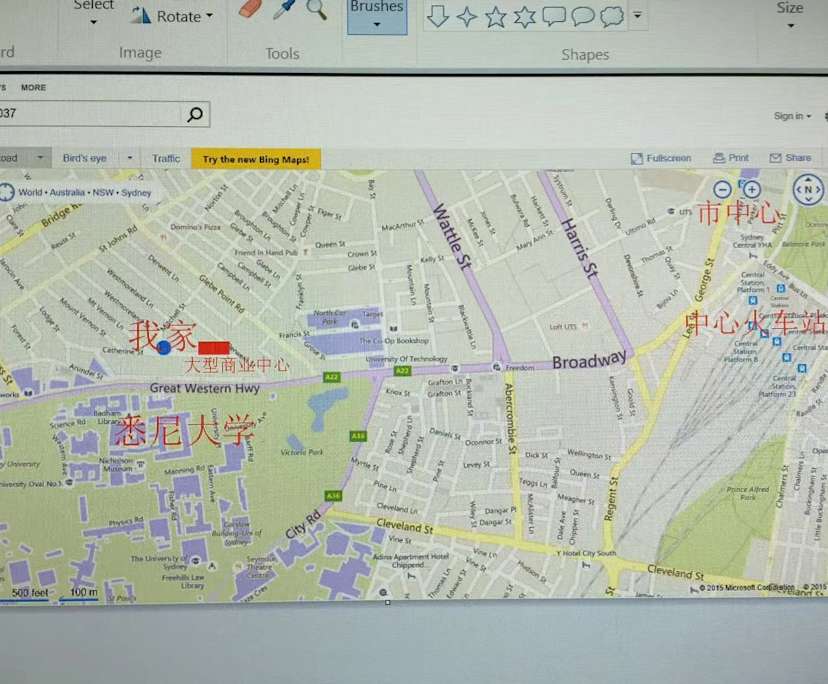Click the Great Western Hwy label
This screenshot has width=828, height=684.
[204, 388]
